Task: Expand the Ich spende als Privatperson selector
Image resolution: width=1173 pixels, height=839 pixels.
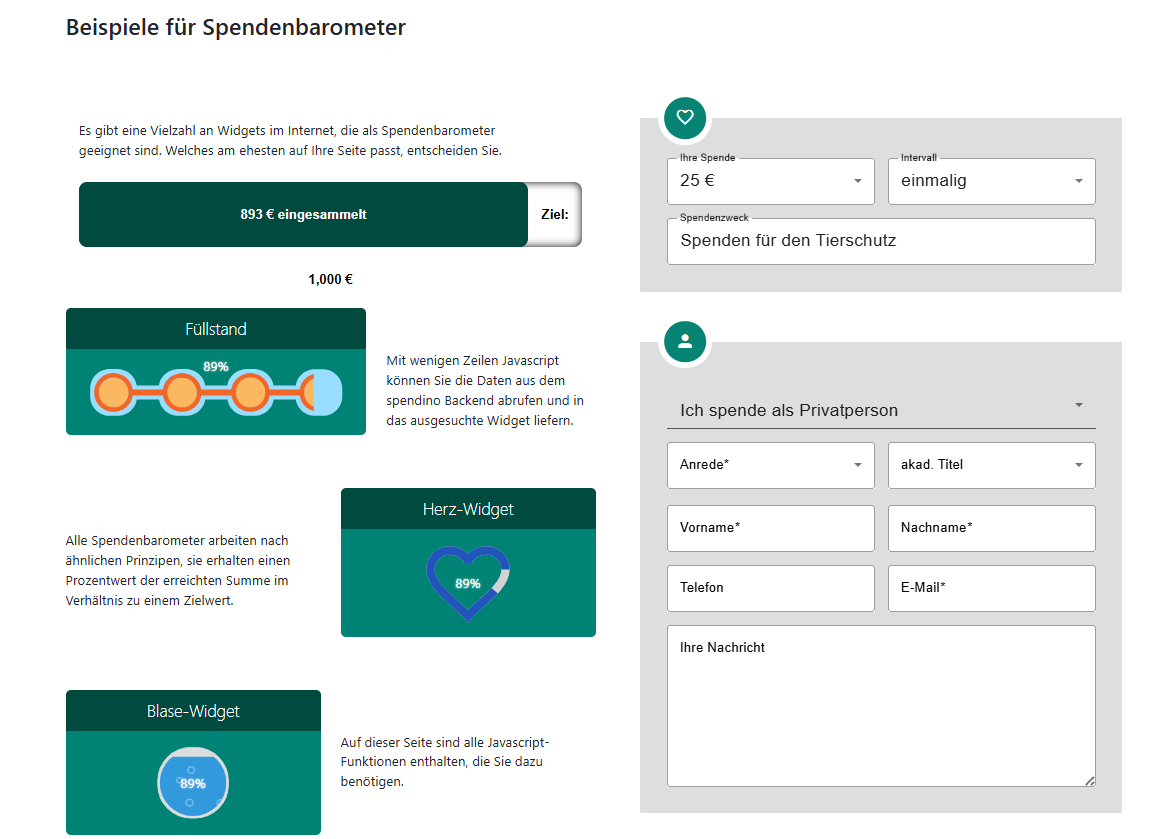Action: [880, 409]
